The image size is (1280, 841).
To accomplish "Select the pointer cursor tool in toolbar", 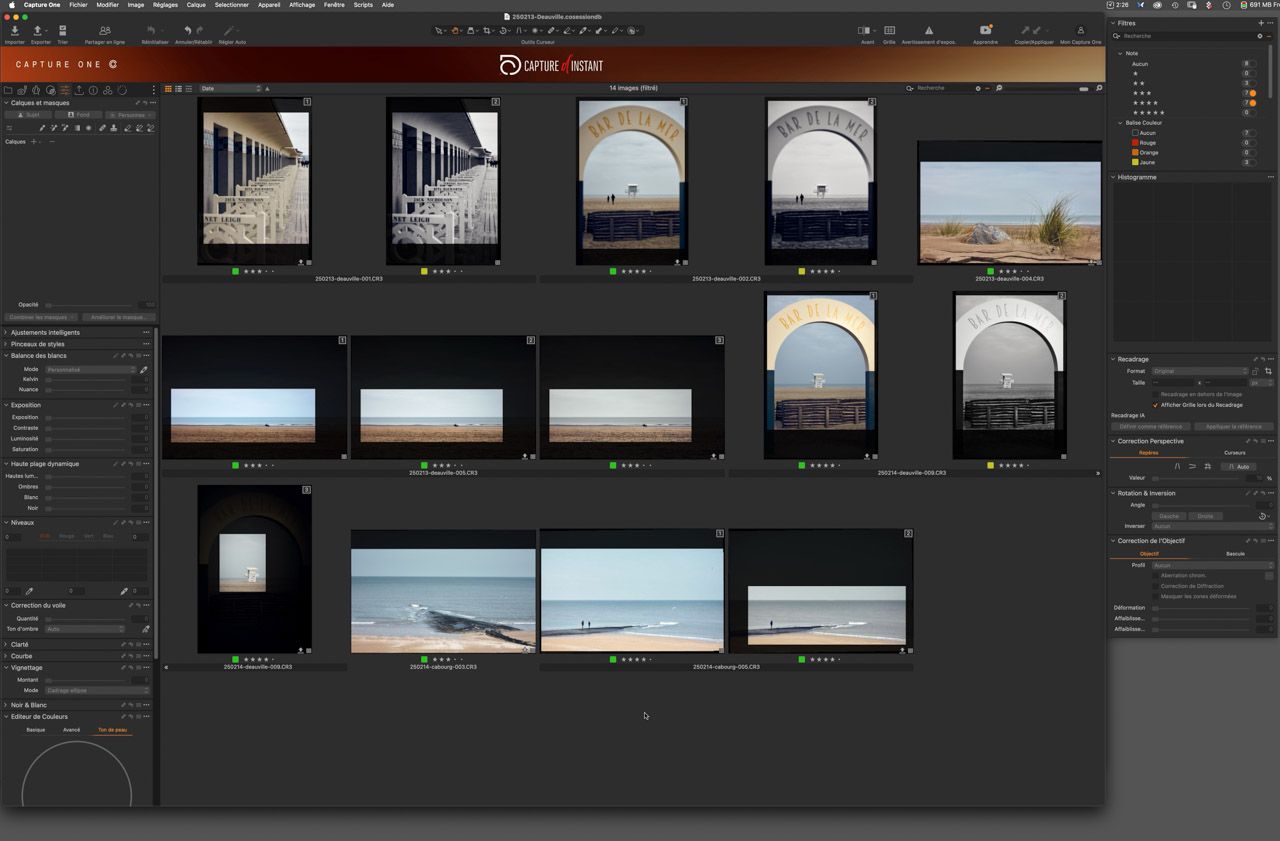I will click(439, 31).
